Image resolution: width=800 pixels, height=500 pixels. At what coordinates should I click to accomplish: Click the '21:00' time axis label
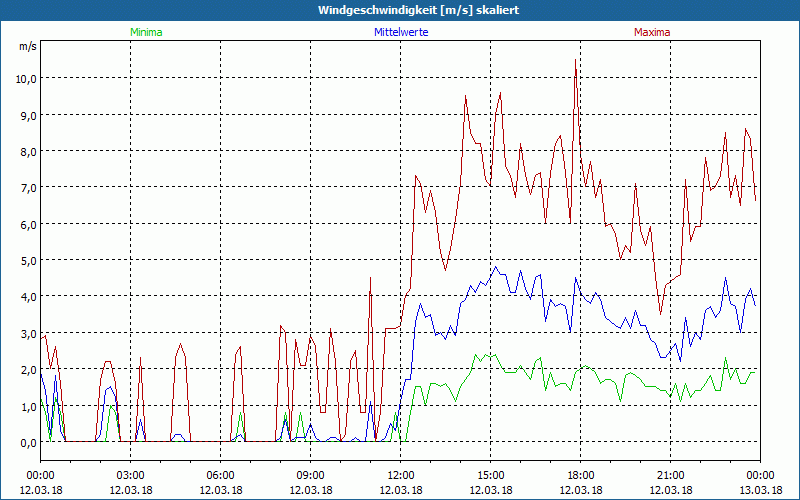pos(670,476)
